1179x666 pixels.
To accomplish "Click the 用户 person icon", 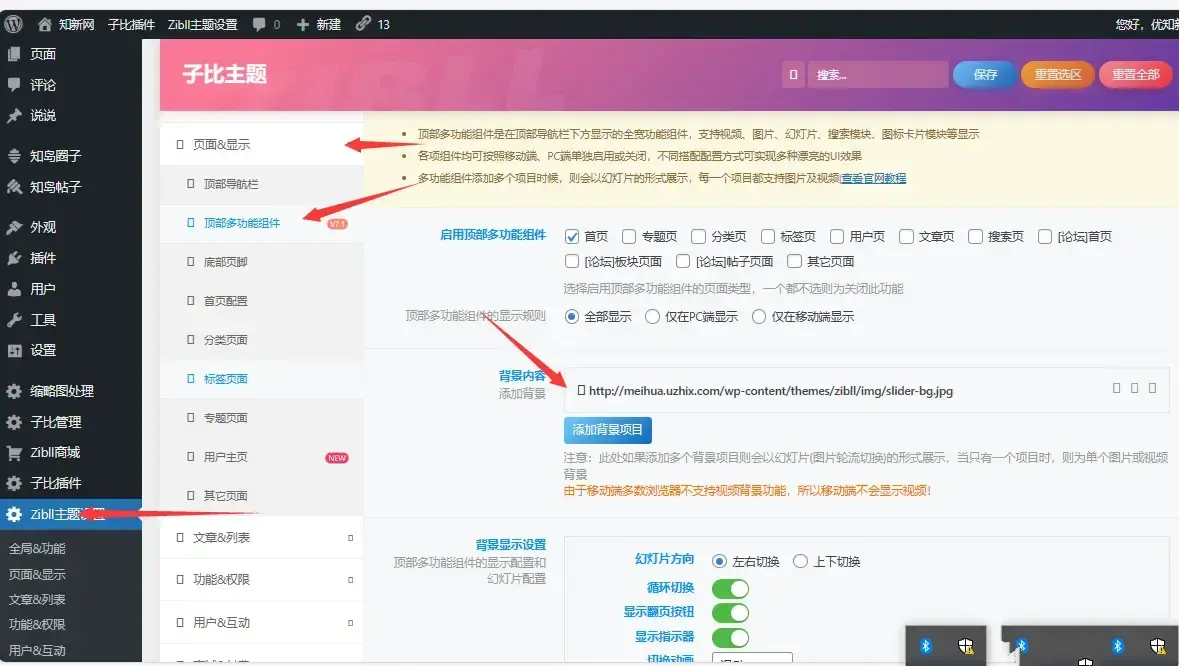I will pos(14,289).
